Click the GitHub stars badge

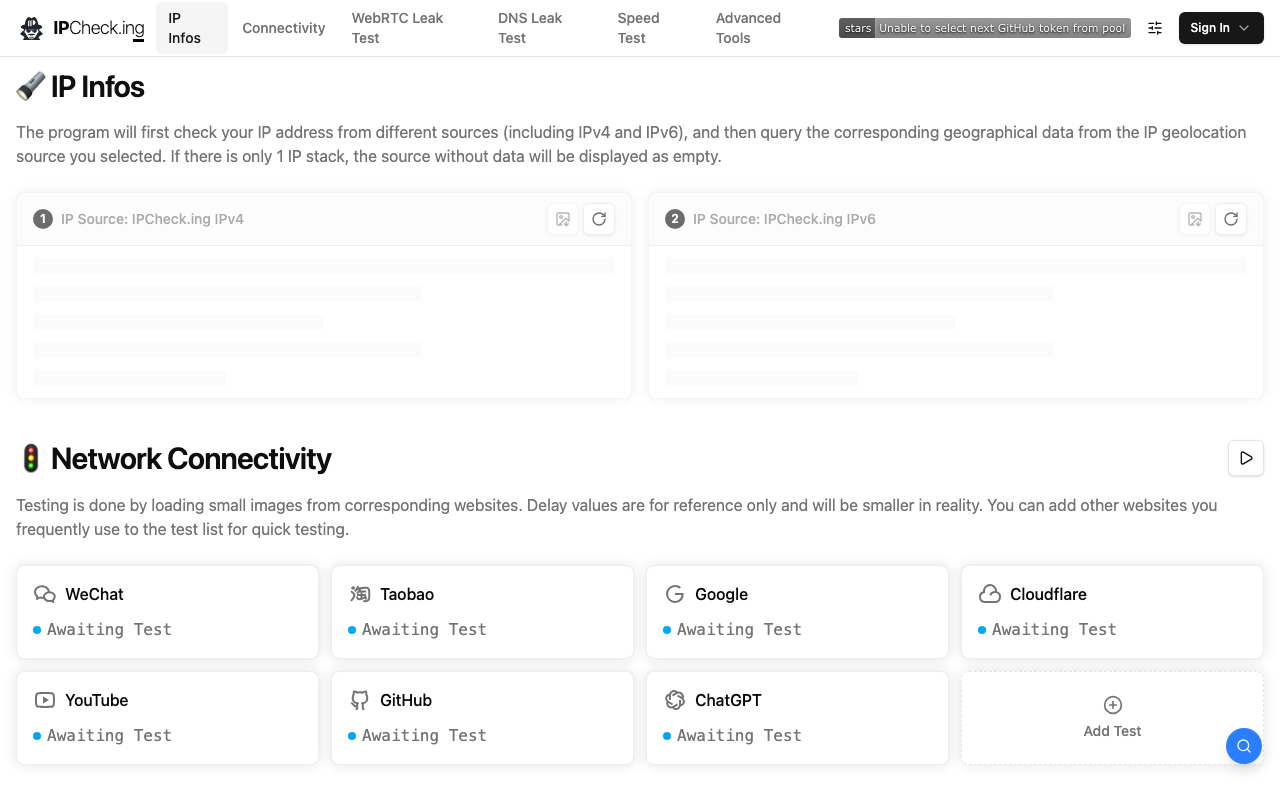click(985, 28)
